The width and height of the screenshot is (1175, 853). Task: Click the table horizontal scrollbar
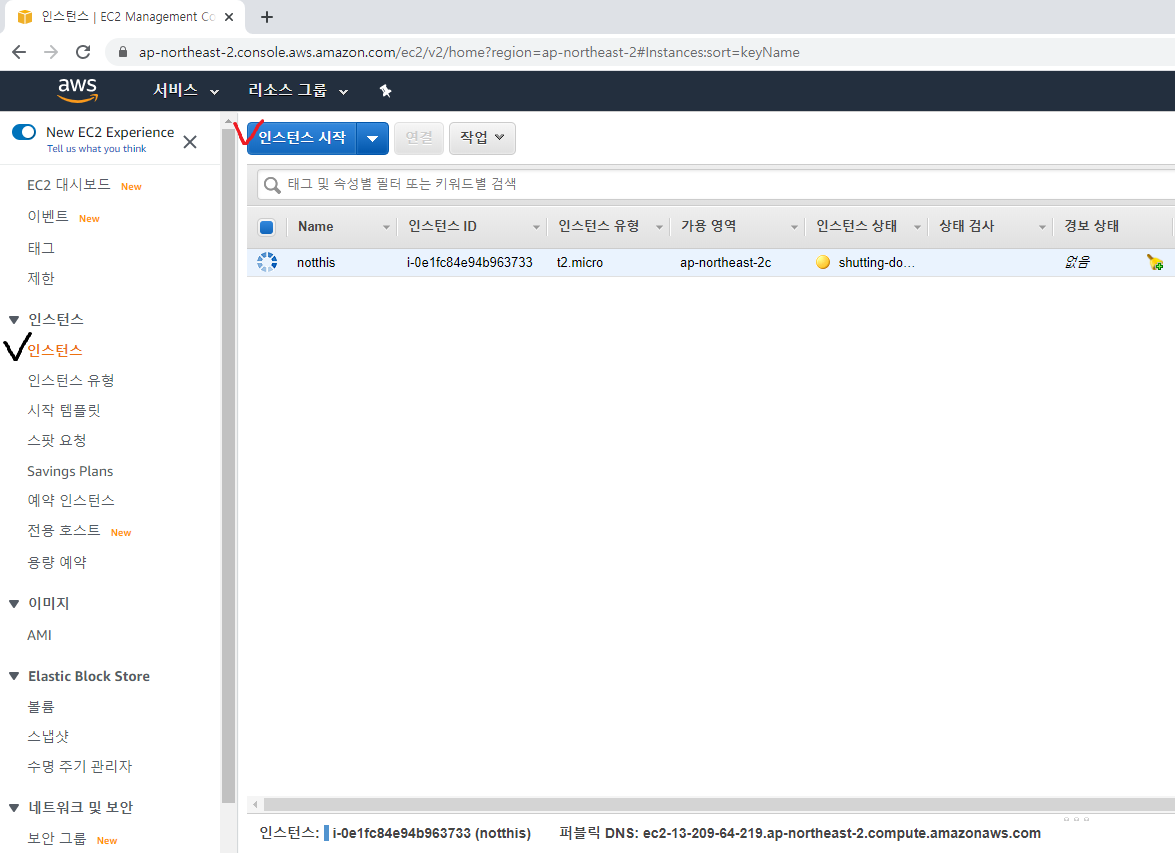coord(718,804)
